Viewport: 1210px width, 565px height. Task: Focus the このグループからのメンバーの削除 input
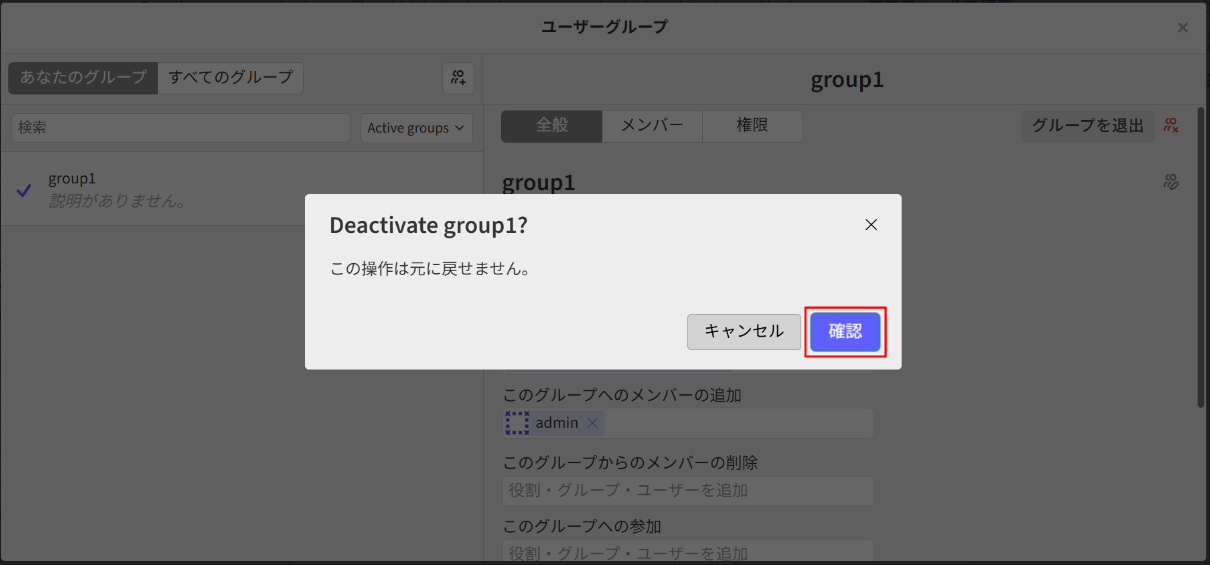tap(687, 491)
